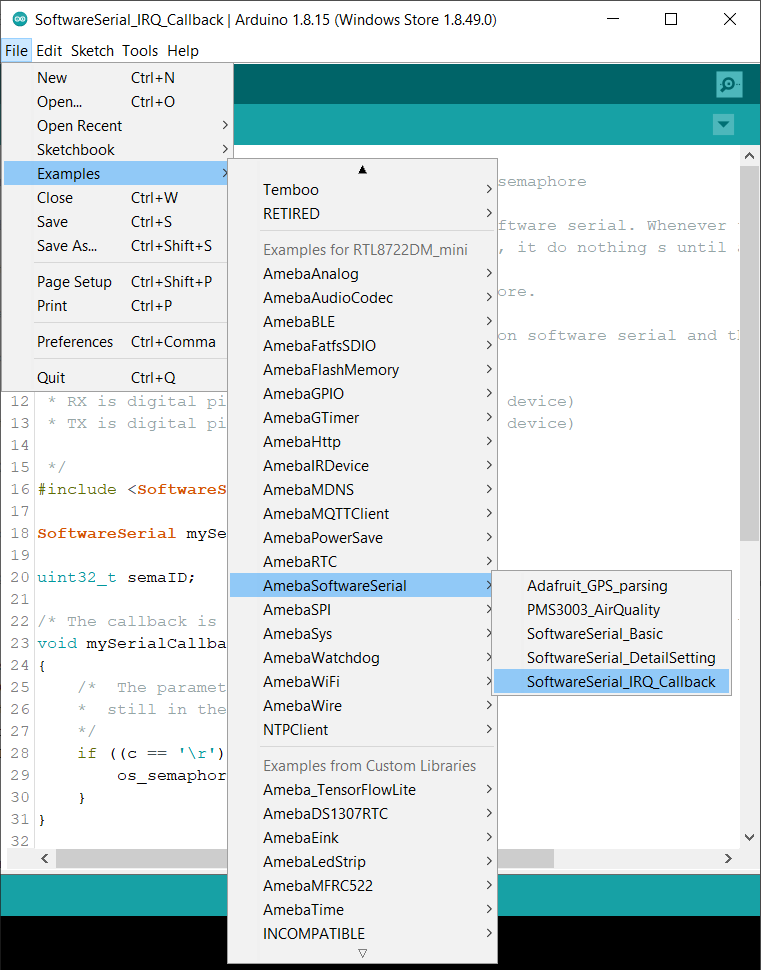This screenshot has height=970, width=761.
Task: Load the SoftwareSerial_Basic example
Action: 611,634
